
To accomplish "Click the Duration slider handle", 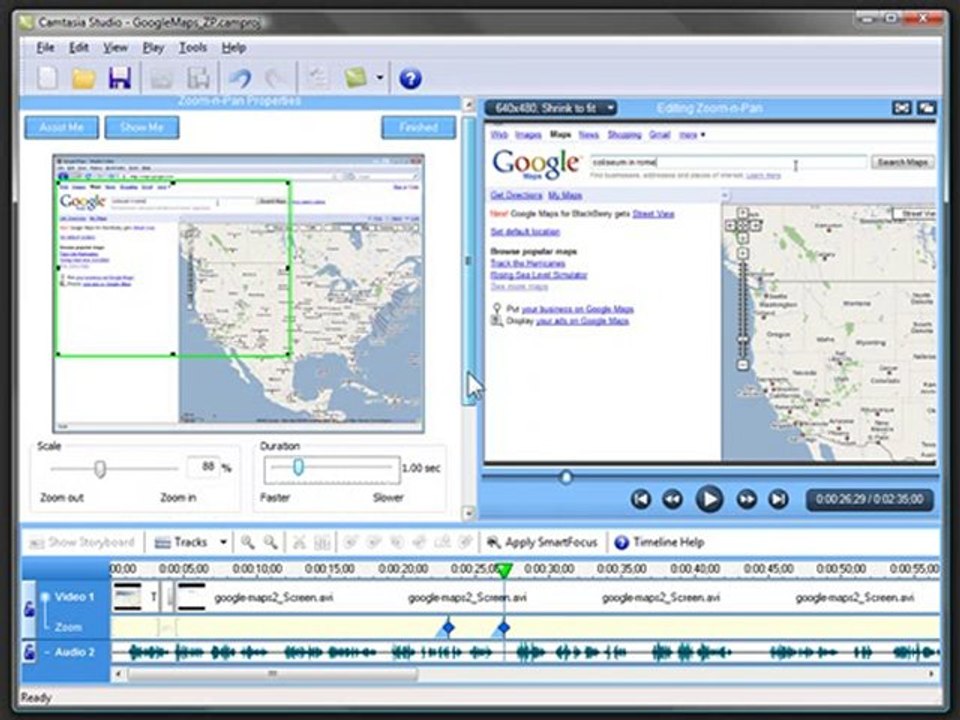I will 298,468.
